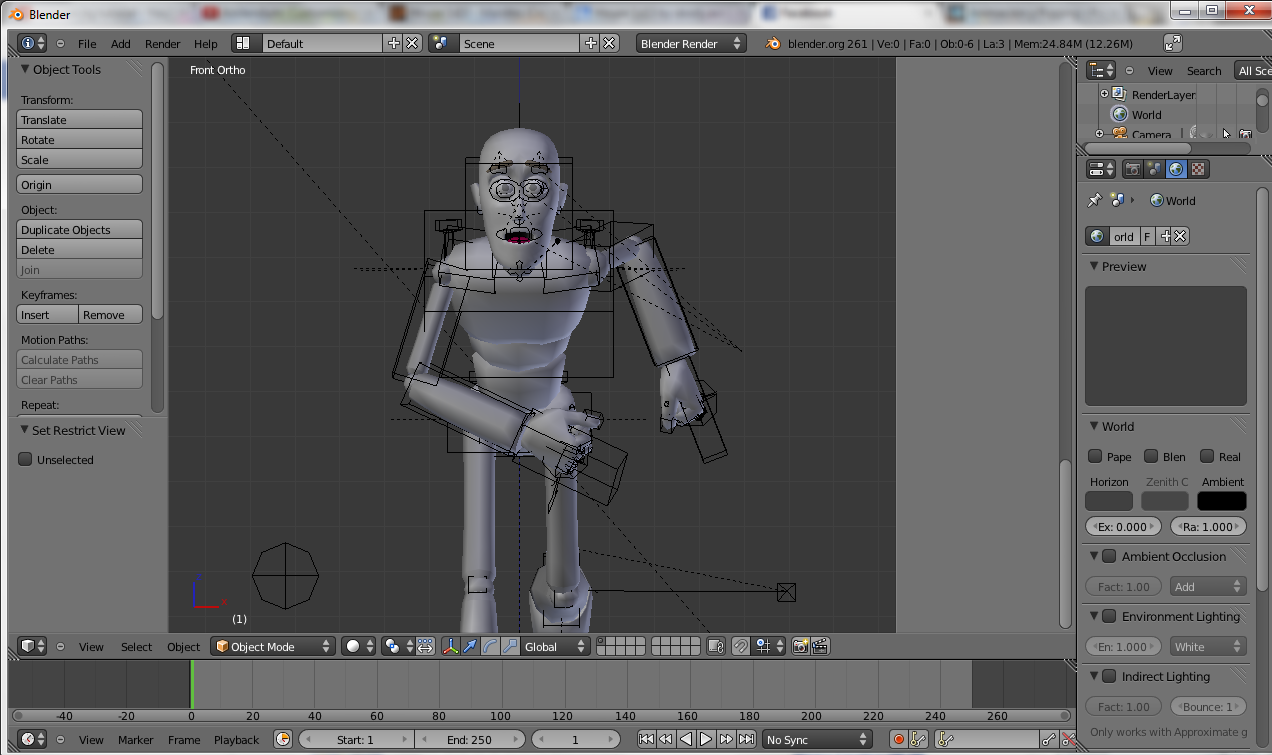1272x755 pixels.
Task: Open the Object Mode dropdown
Action: click(x=273, y=646)
